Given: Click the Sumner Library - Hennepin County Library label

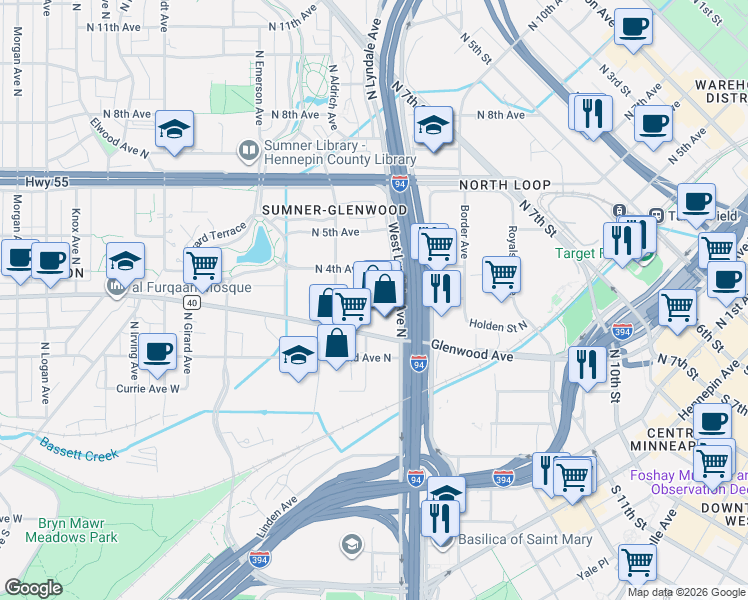Looking at the screenshot, I should coord(340,152).
